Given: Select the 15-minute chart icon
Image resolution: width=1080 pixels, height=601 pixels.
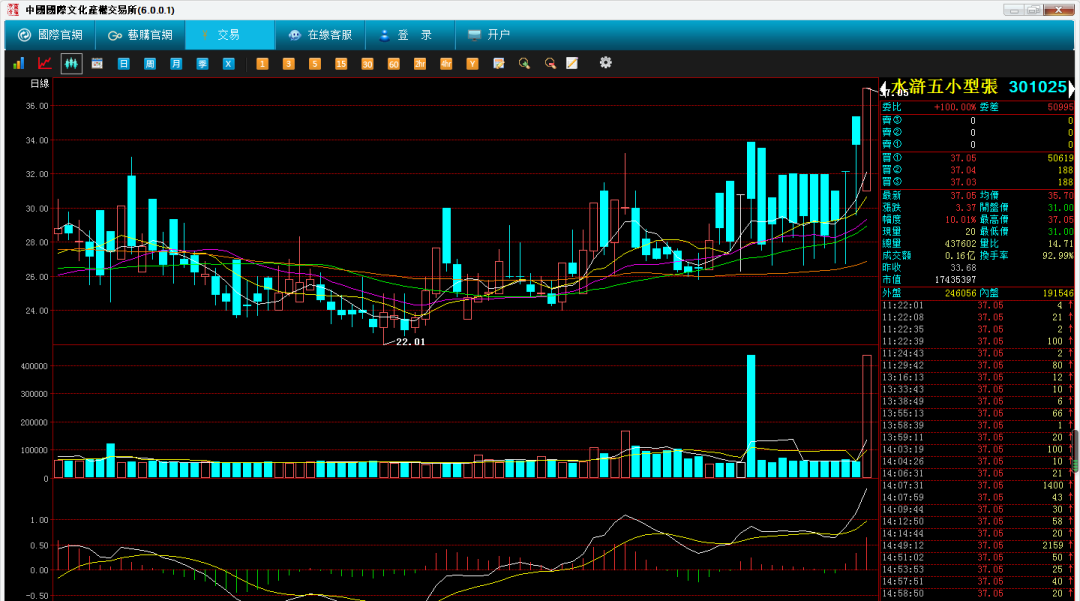Looking at the screenshot, I should pos(341,63).
